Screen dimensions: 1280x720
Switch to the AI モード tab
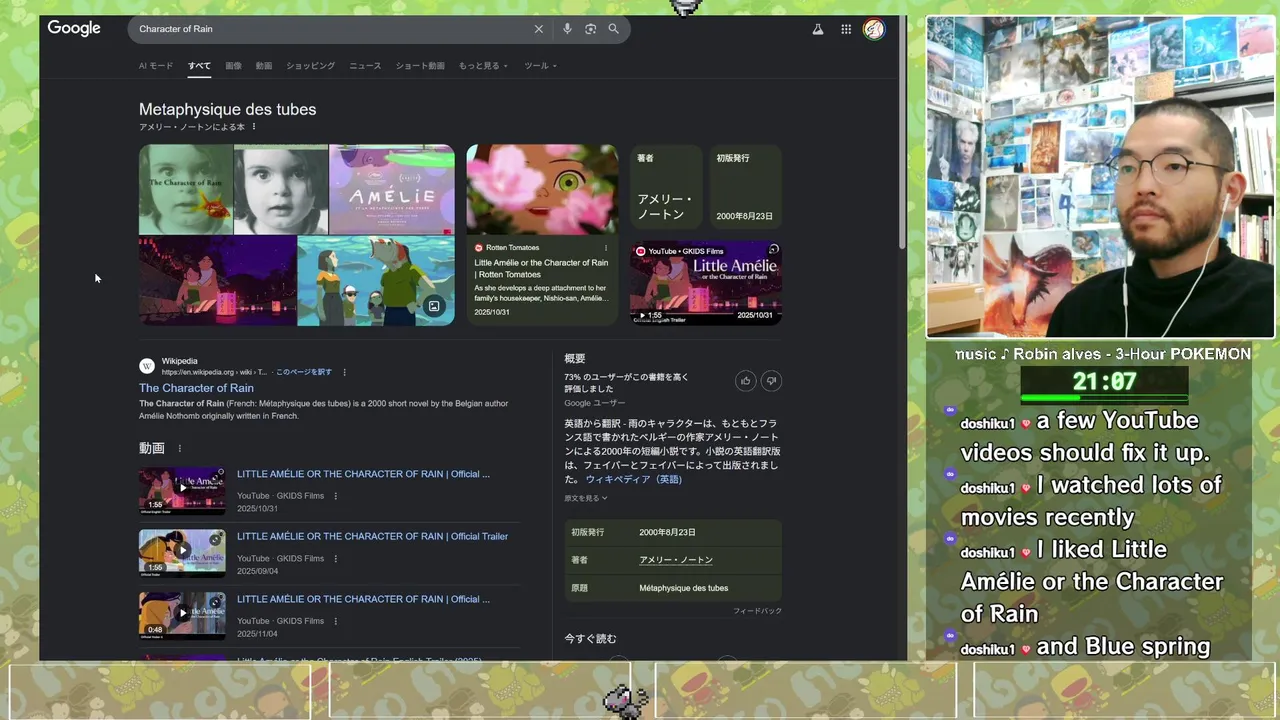point(156,66)
